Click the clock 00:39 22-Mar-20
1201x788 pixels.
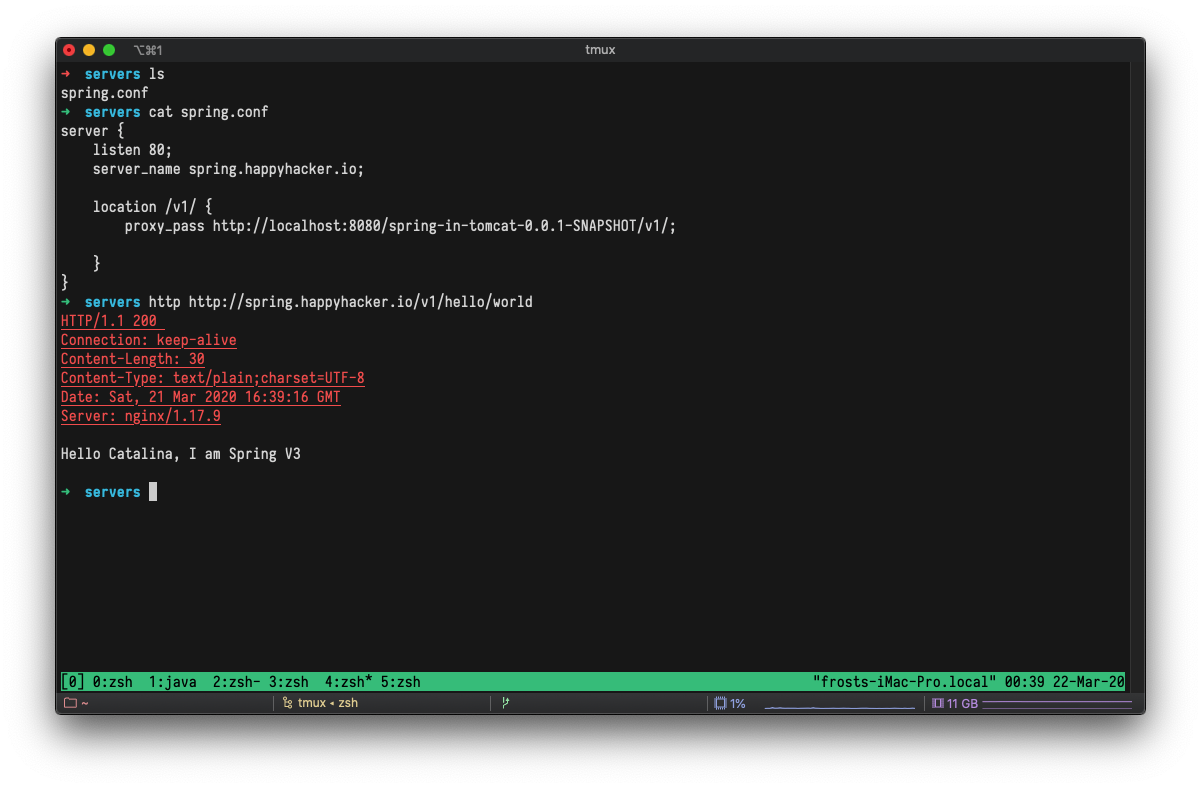1065,682
